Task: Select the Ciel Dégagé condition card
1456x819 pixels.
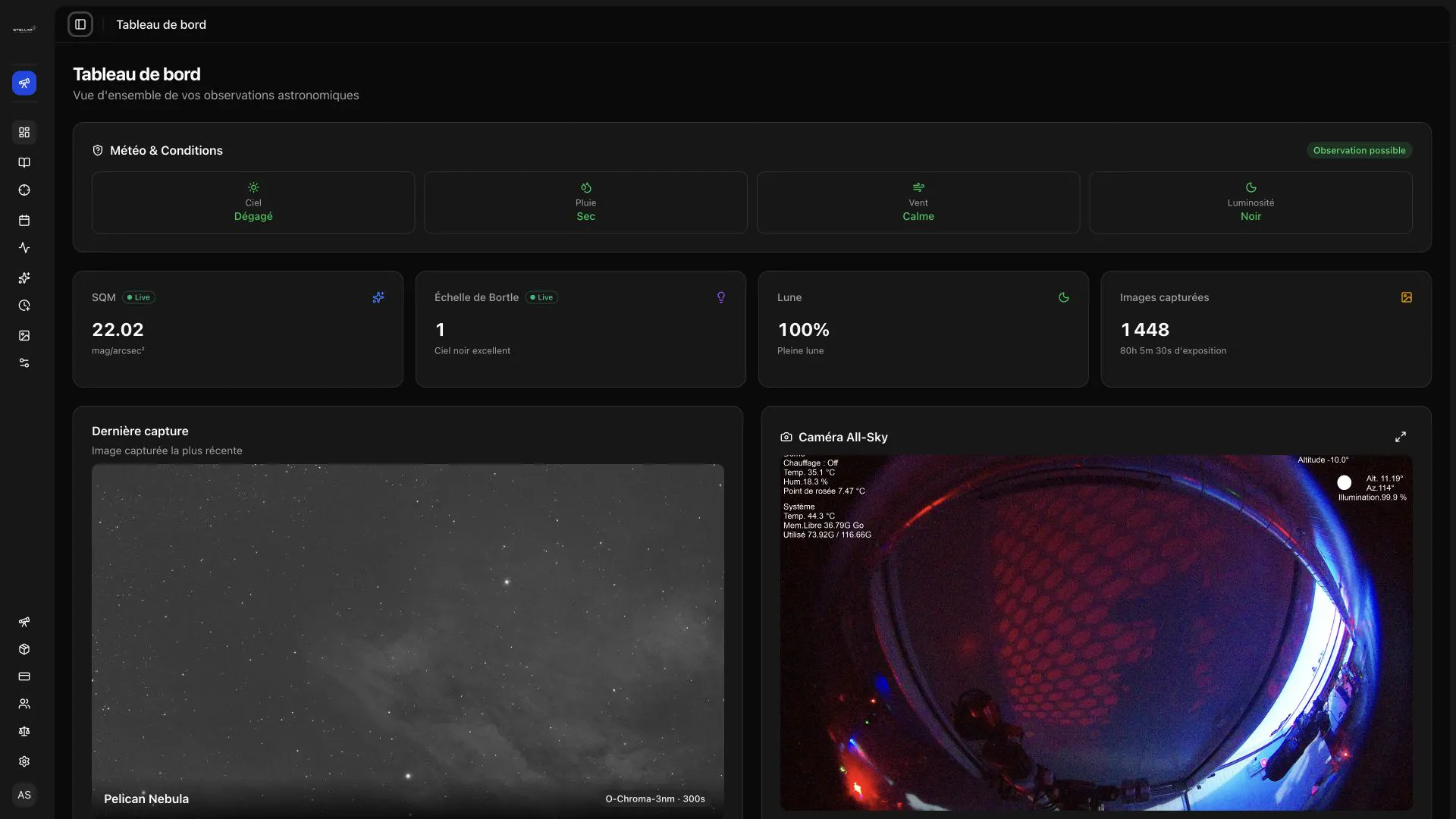Action: point(253,202)
